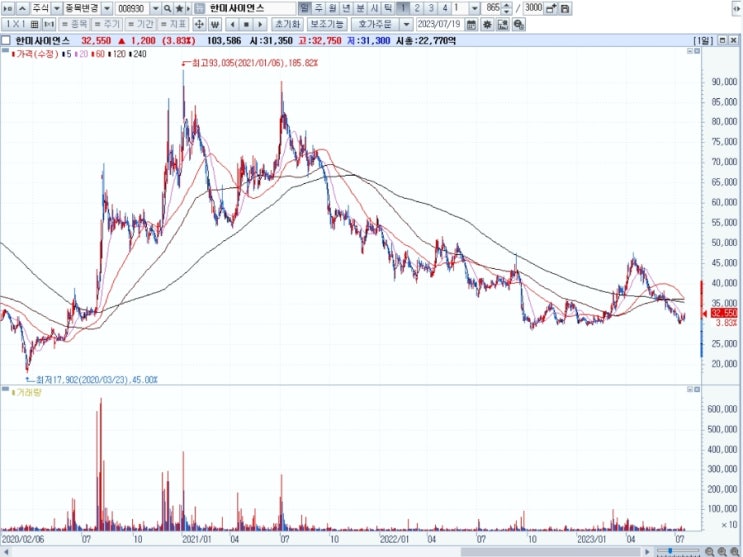Click the scrollbar left arrow

(x=5, y=552)
